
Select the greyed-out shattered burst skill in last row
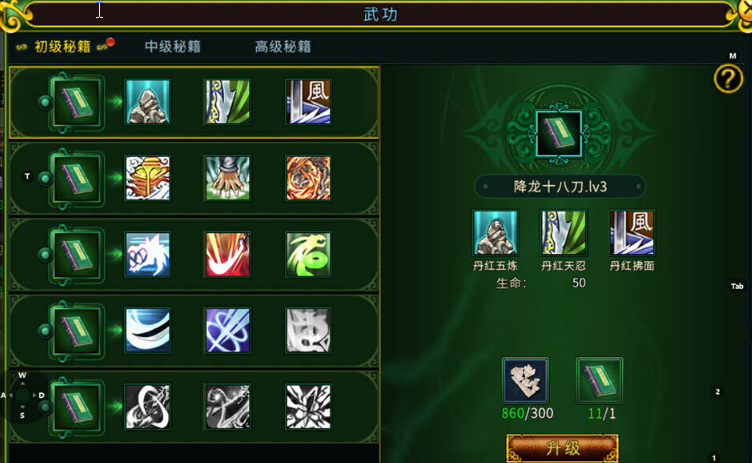pos(308,406)
